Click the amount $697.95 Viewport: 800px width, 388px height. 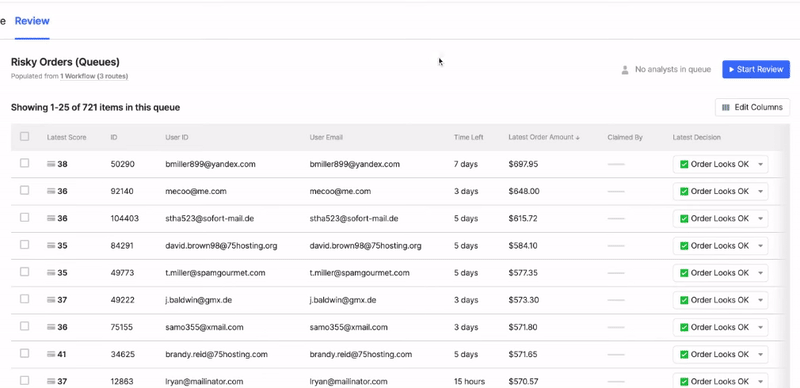[x=523, y=164]
